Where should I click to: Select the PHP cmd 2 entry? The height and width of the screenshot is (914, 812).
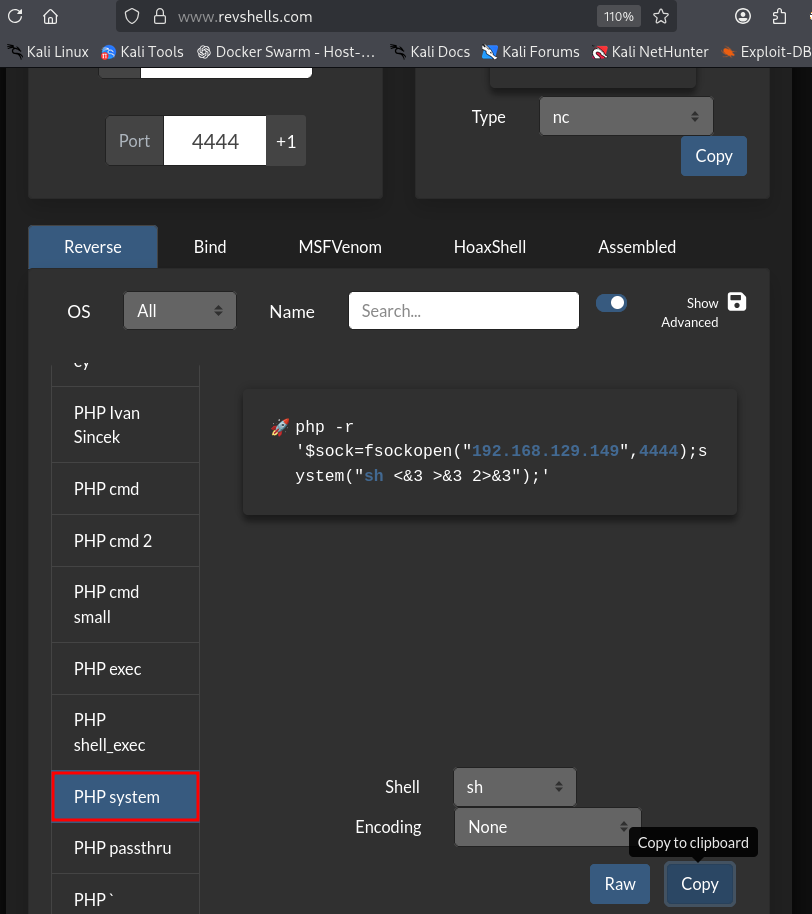click(x=125, y=540)
